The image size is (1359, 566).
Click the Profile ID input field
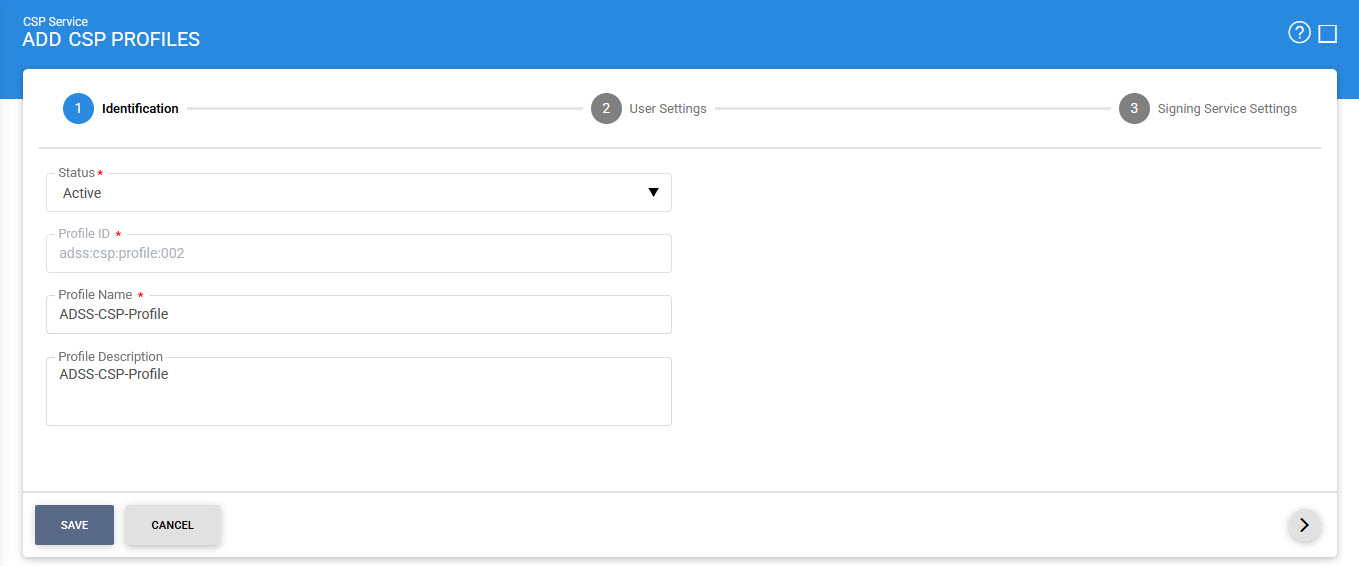pyautogui.click(x=358, y=254)
